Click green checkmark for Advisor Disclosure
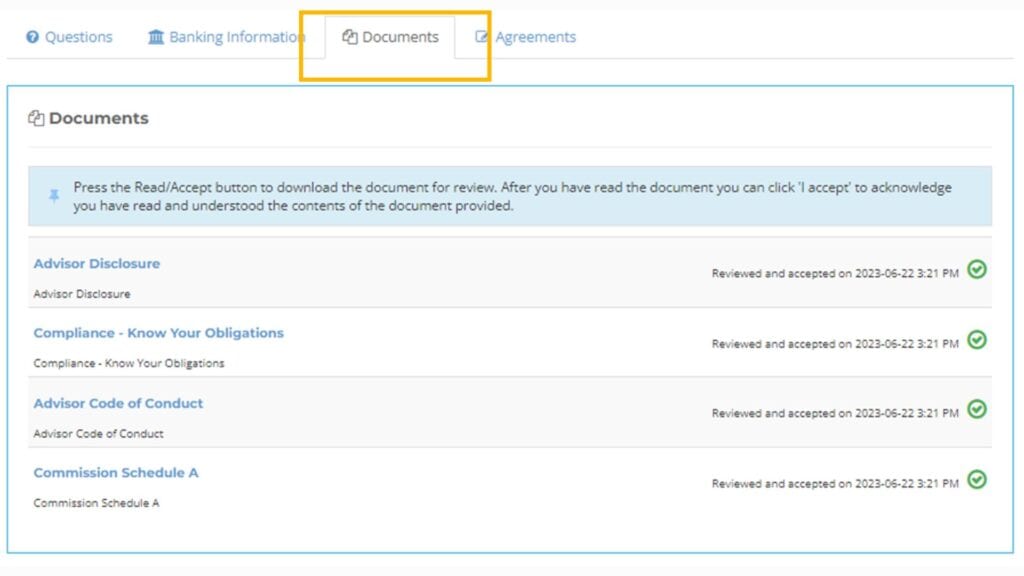 (977, 269)
